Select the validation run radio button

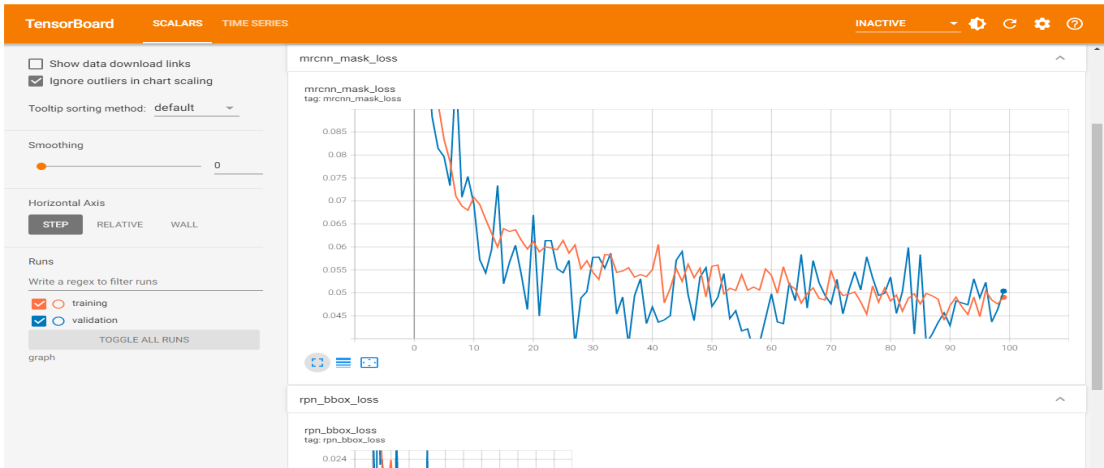tap(59, 321)
